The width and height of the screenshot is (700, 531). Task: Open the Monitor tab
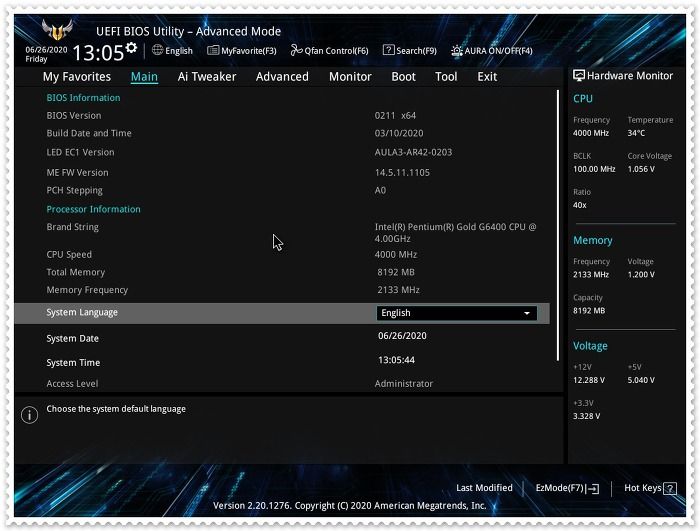(x=350, y=77)
